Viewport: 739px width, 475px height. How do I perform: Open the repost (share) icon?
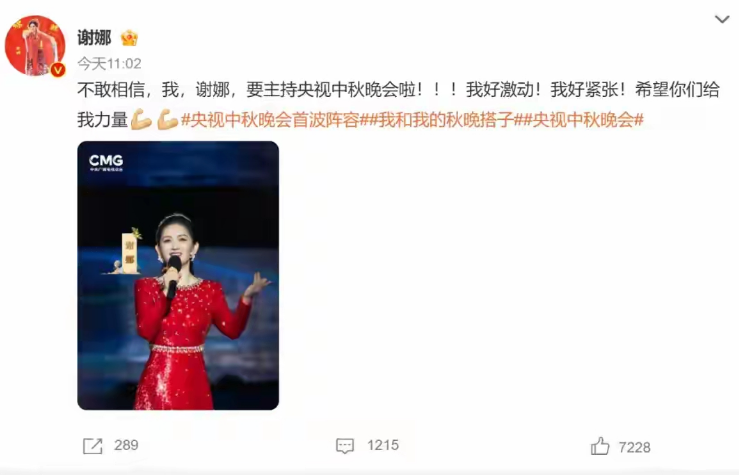(92, 446)
